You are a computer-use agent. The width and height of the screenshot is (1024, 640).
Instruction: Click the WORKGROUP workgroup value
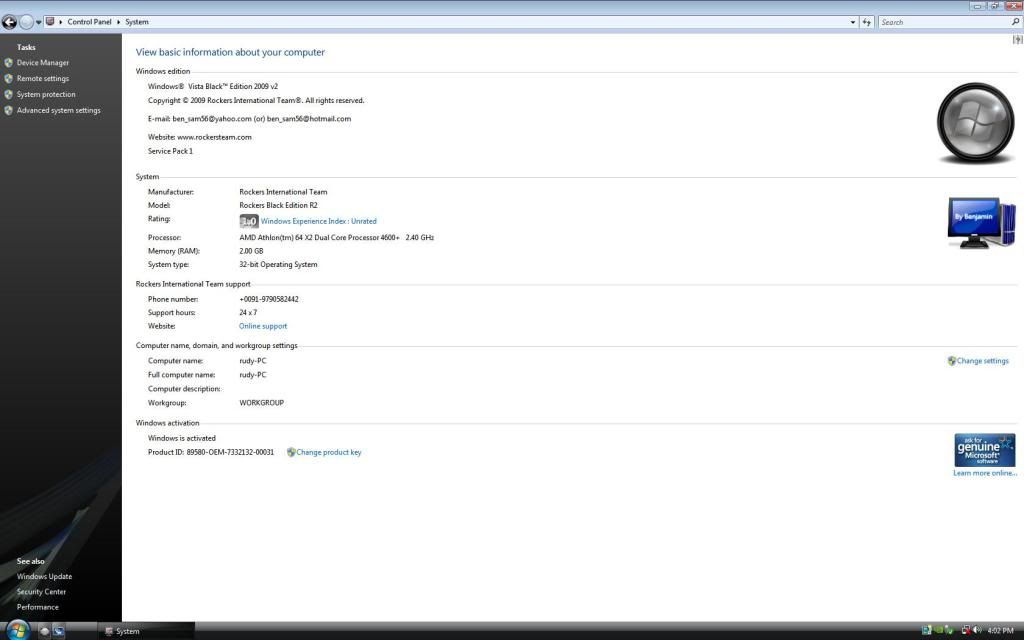261,403
